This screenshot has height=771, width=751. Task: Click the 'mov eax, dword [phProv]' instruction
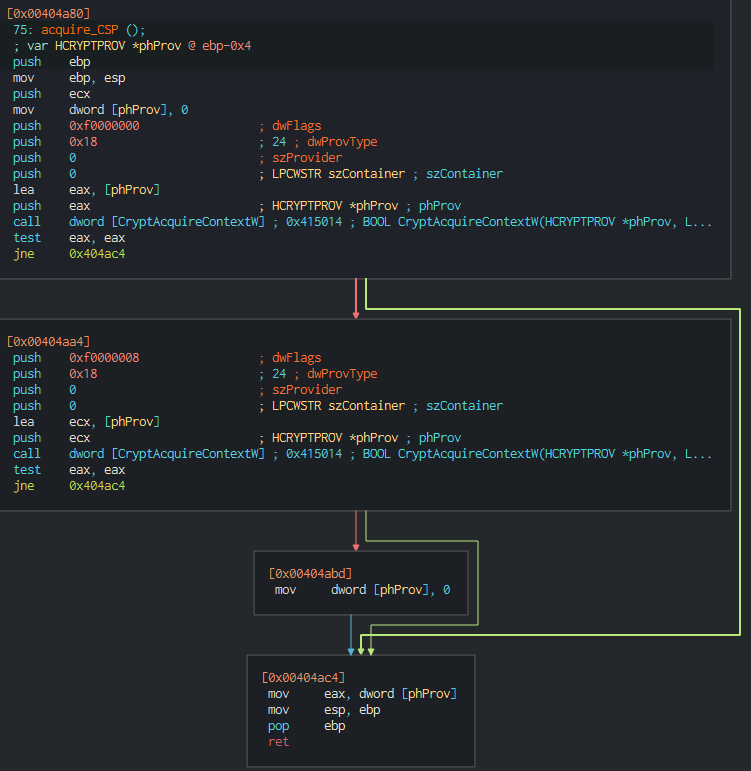[362, 694]
